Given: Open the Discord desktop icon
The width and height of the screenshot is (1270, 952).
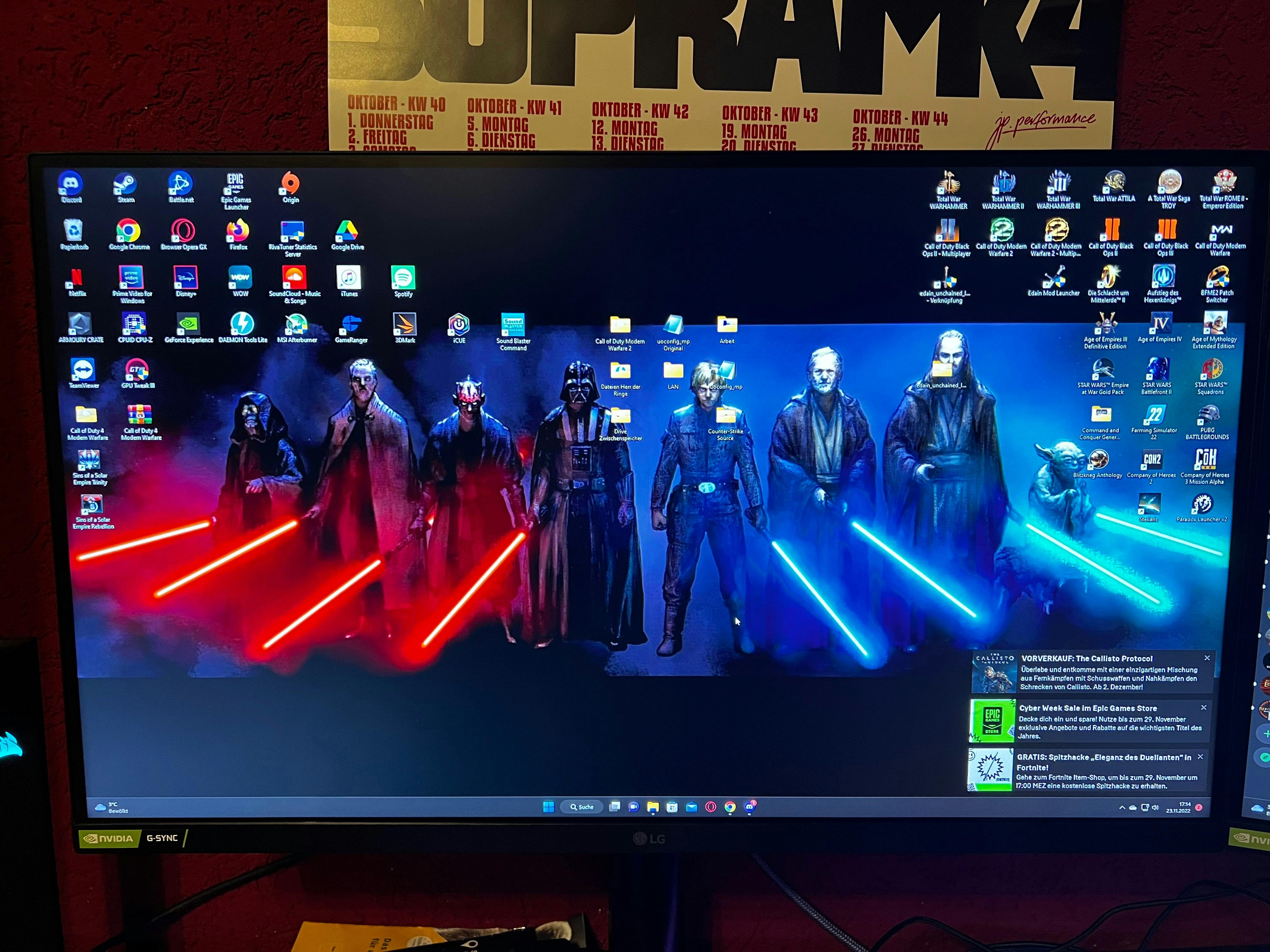Looking at the screenshot, I should tap(71, 187).
